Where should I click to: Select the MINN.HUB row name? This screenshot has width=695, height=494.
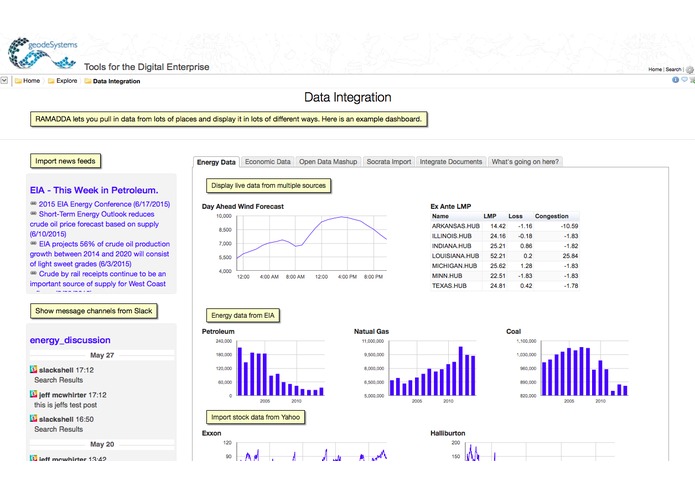click(x=447, y=276)
